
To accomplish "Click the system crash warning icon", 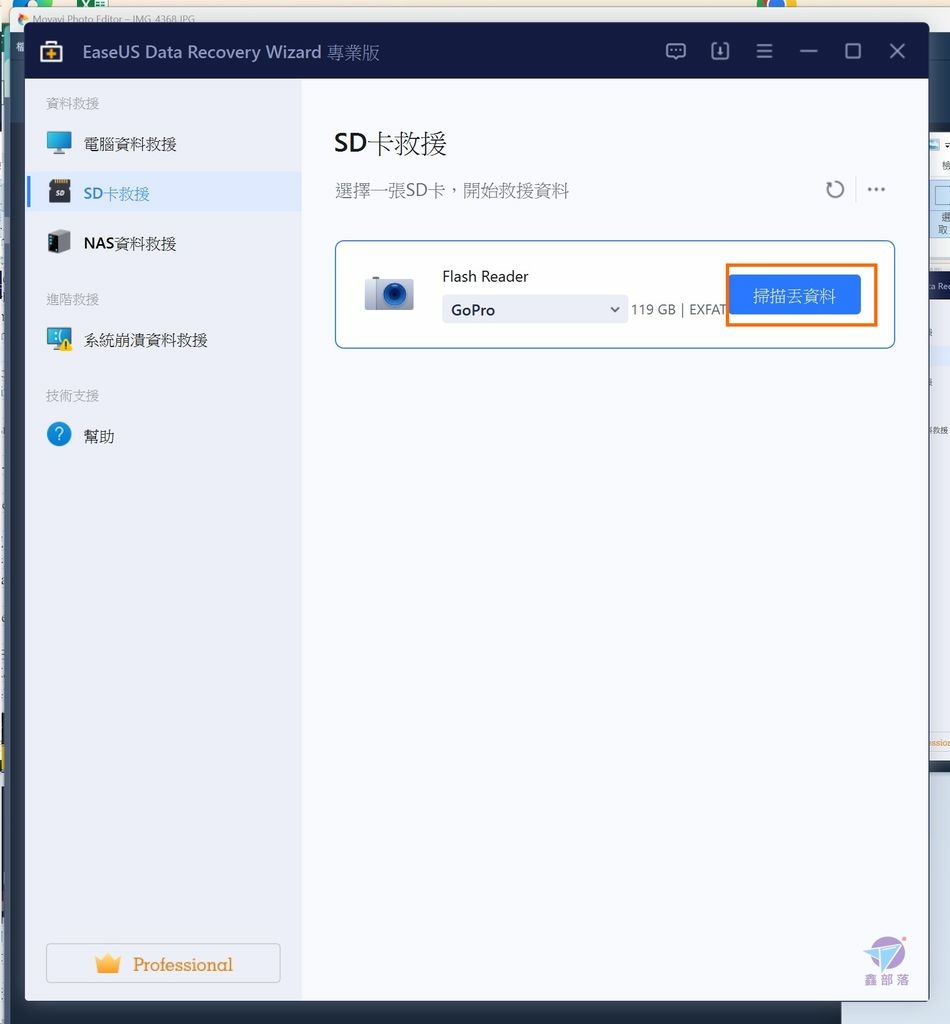I will tap(59, 339).
